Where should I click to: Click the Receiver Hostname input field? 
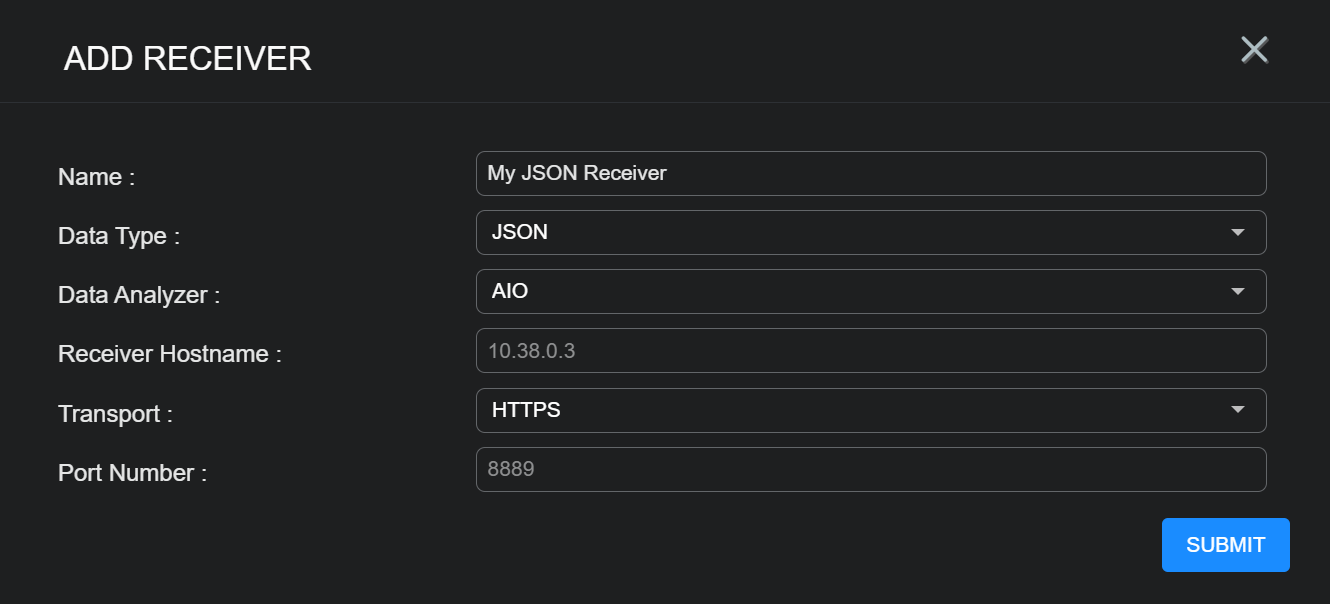pos(870,350)
